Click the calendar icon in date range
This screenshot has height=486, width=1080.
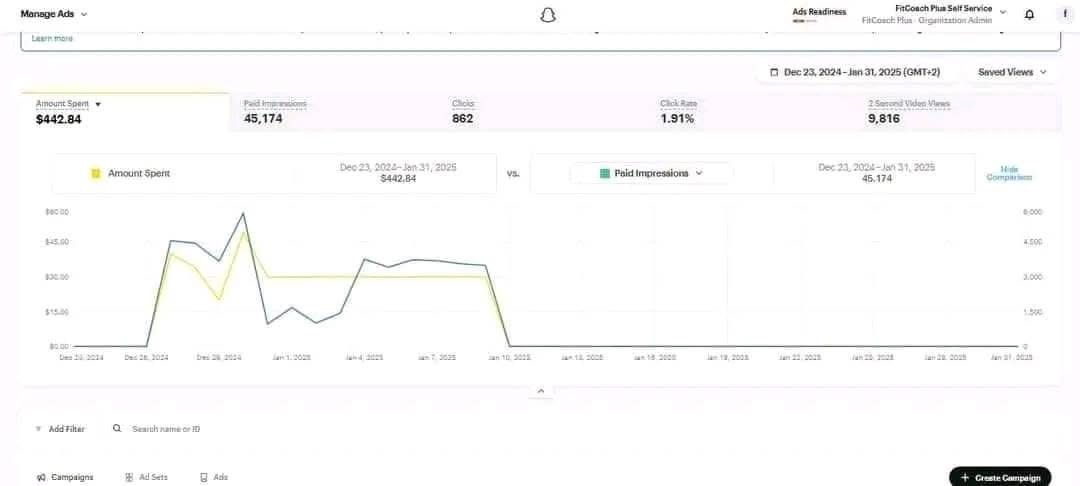[x=774, y=72]
